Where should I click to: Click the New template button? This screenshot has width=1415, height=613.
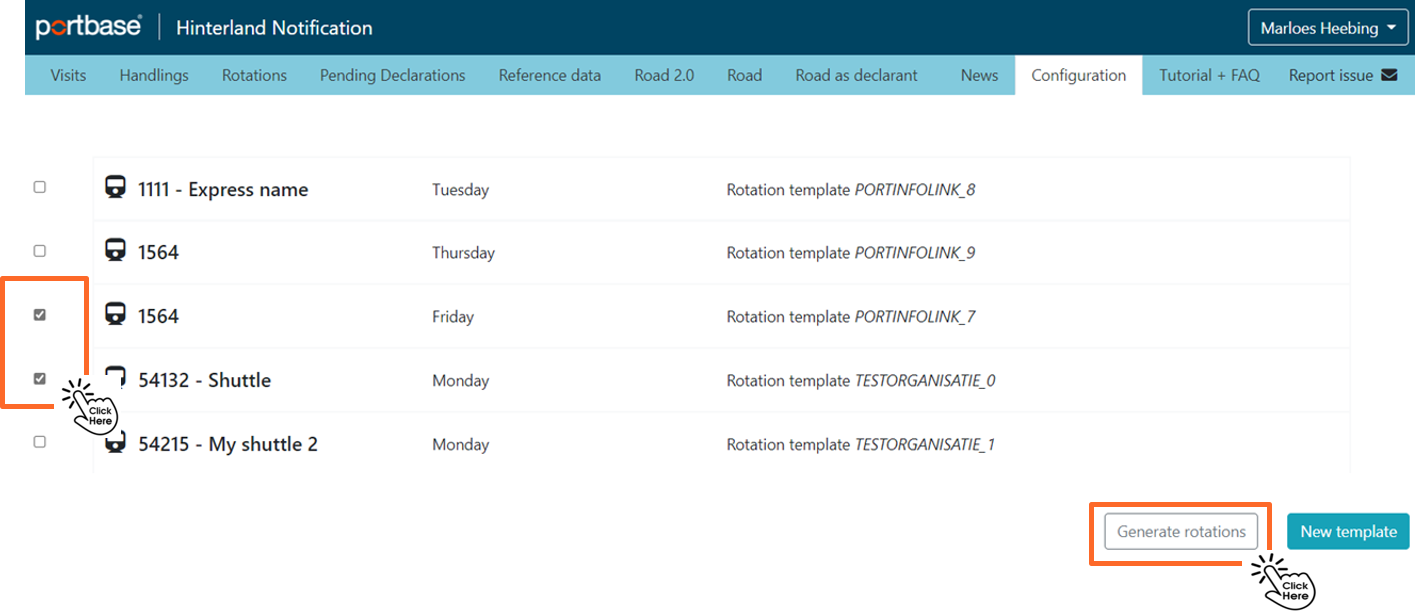click(x=1348, y=531)
